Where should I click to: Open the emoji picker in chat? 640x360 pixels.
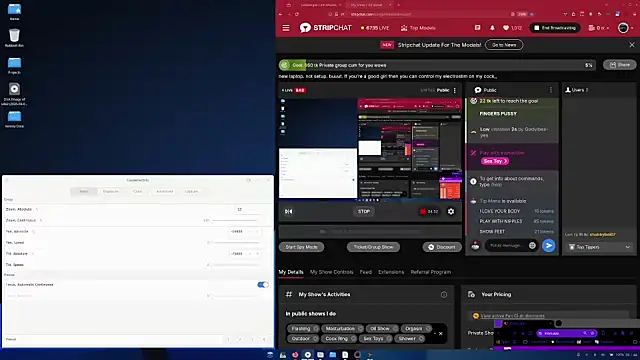(x=532, y=245)
